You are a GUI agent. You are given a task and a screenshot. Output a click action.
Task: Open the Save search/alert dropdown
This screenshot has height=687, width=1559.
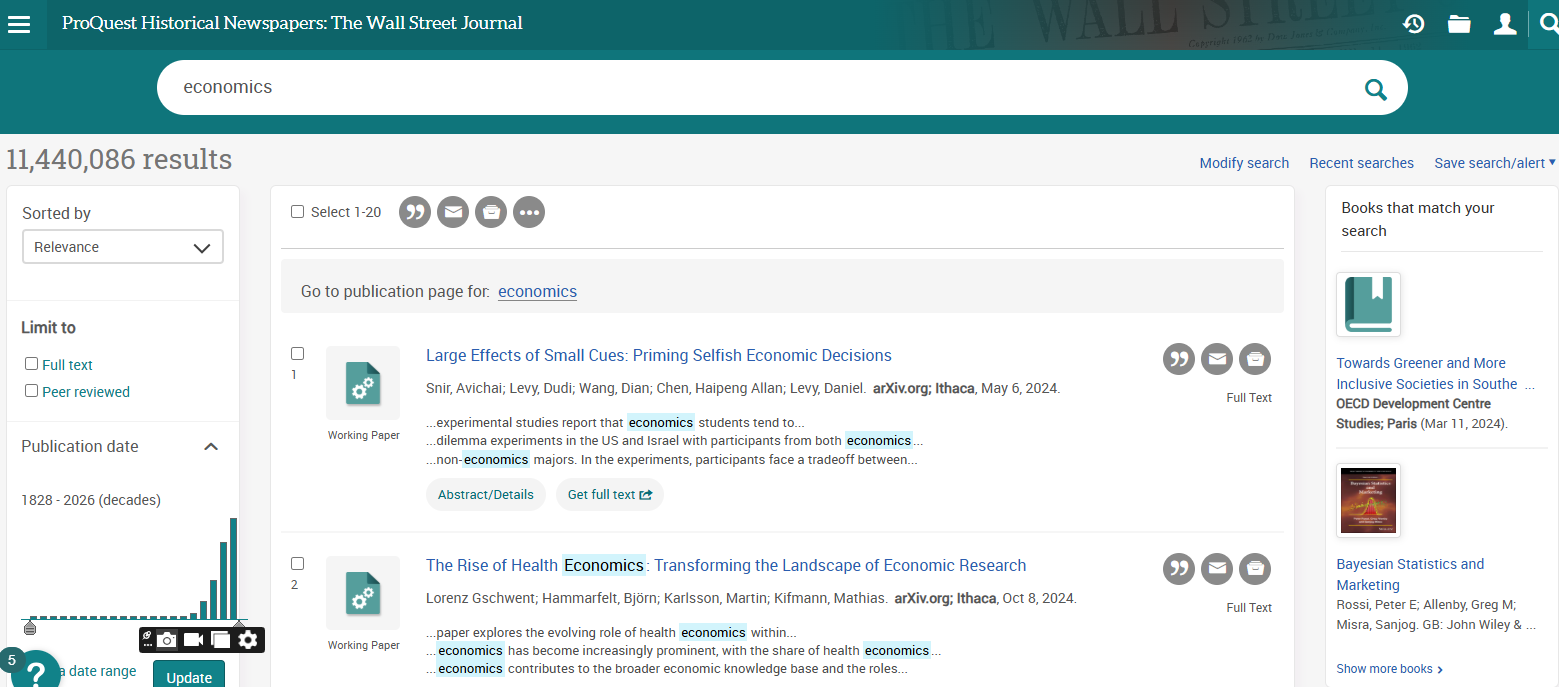[1494, 163]
